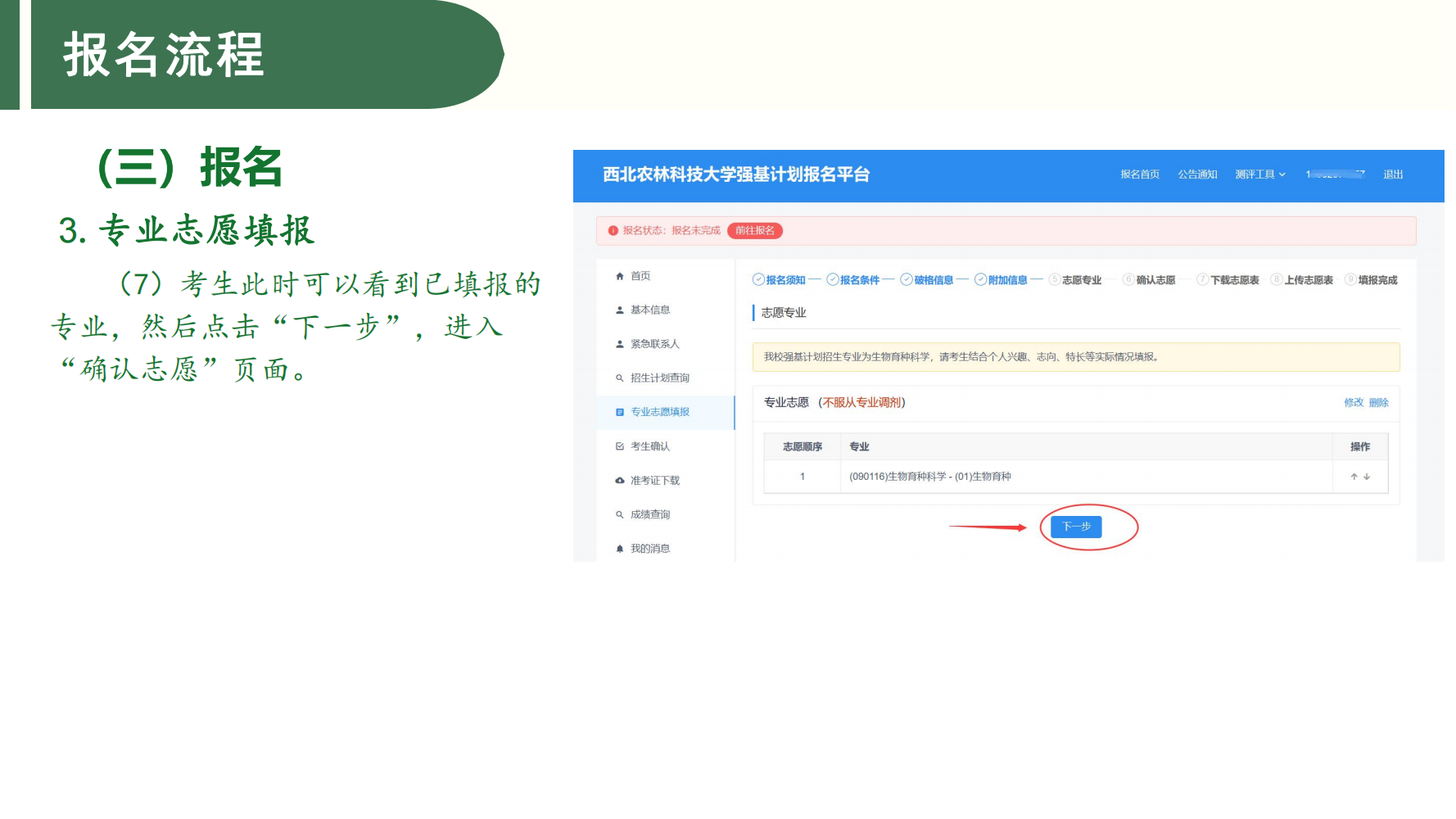
Task: Click the 修改 link for 专业志愿
Action: (x=1354, y=402)
